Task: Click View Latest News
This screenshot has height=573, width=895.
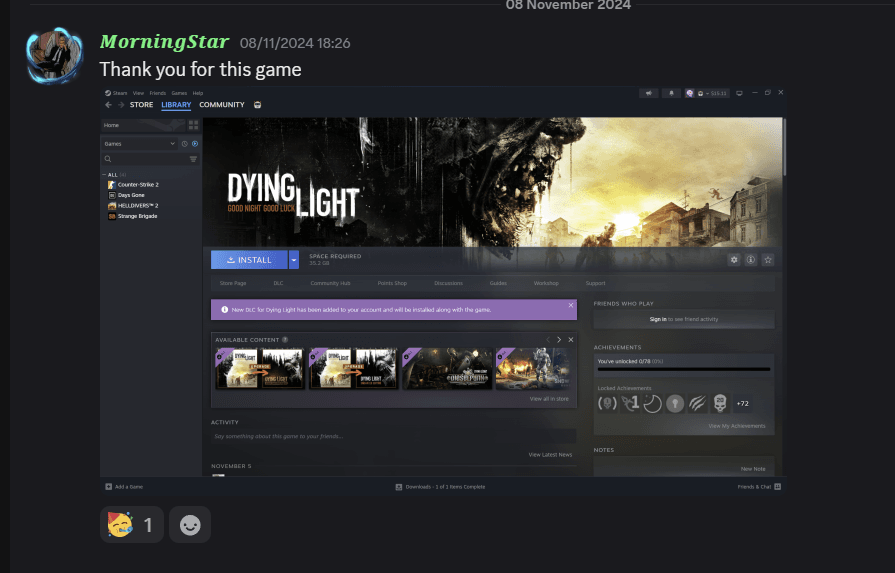Action: (550, 455)
